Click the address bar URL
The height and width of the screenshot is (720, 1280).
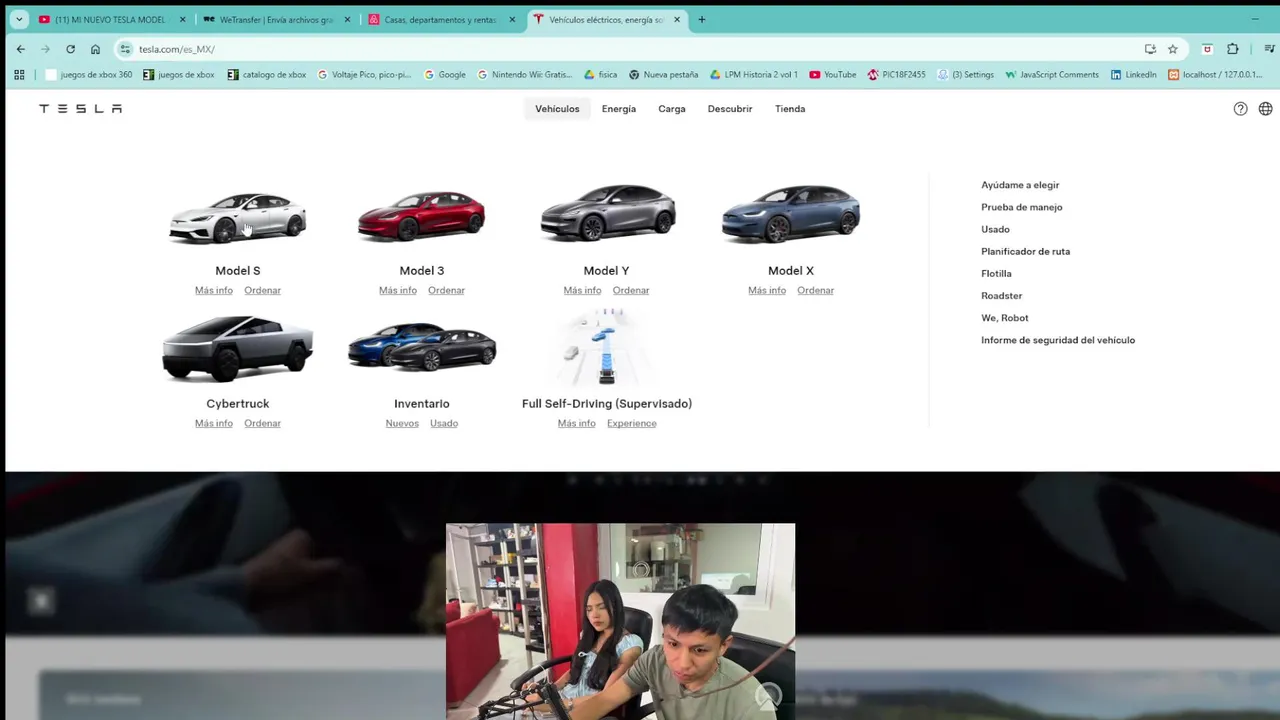point(177,49)
